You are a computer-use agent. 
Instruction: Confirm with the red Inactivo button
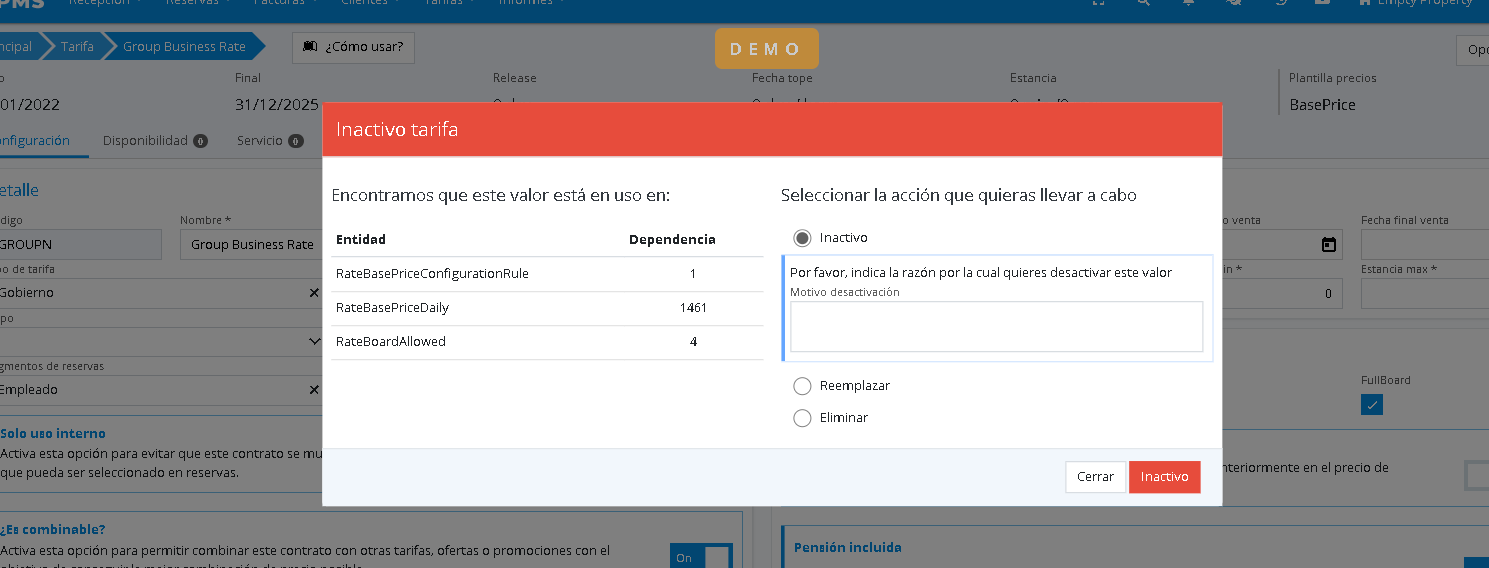click(x=1164, y=477)
